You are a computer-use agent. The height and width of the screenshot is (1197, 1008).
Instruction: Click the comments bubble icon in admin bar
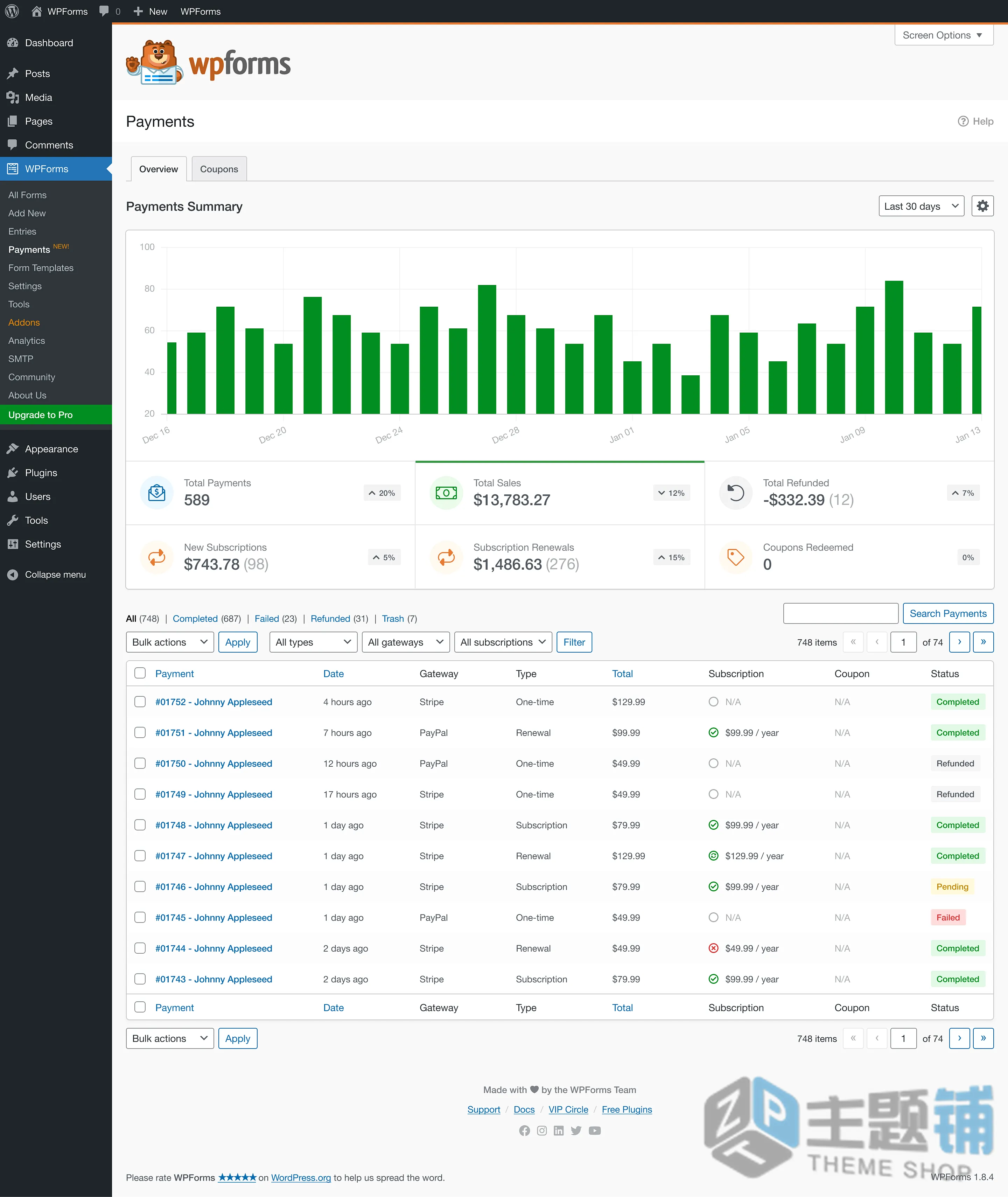pos(104,12)
